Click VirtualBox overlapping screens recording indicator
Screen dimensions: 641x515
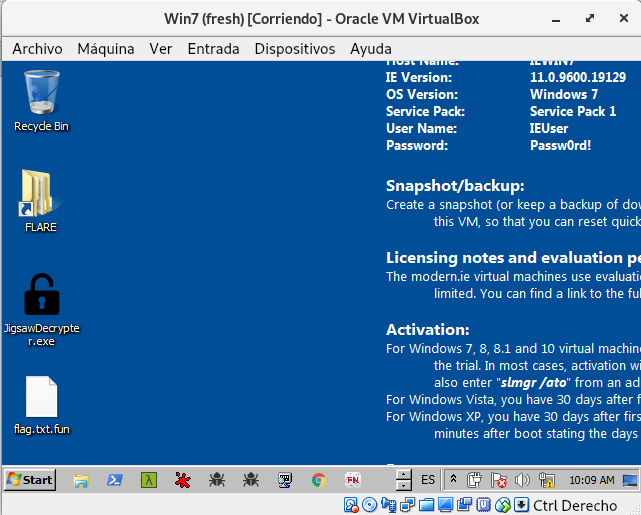coord(464,506)
